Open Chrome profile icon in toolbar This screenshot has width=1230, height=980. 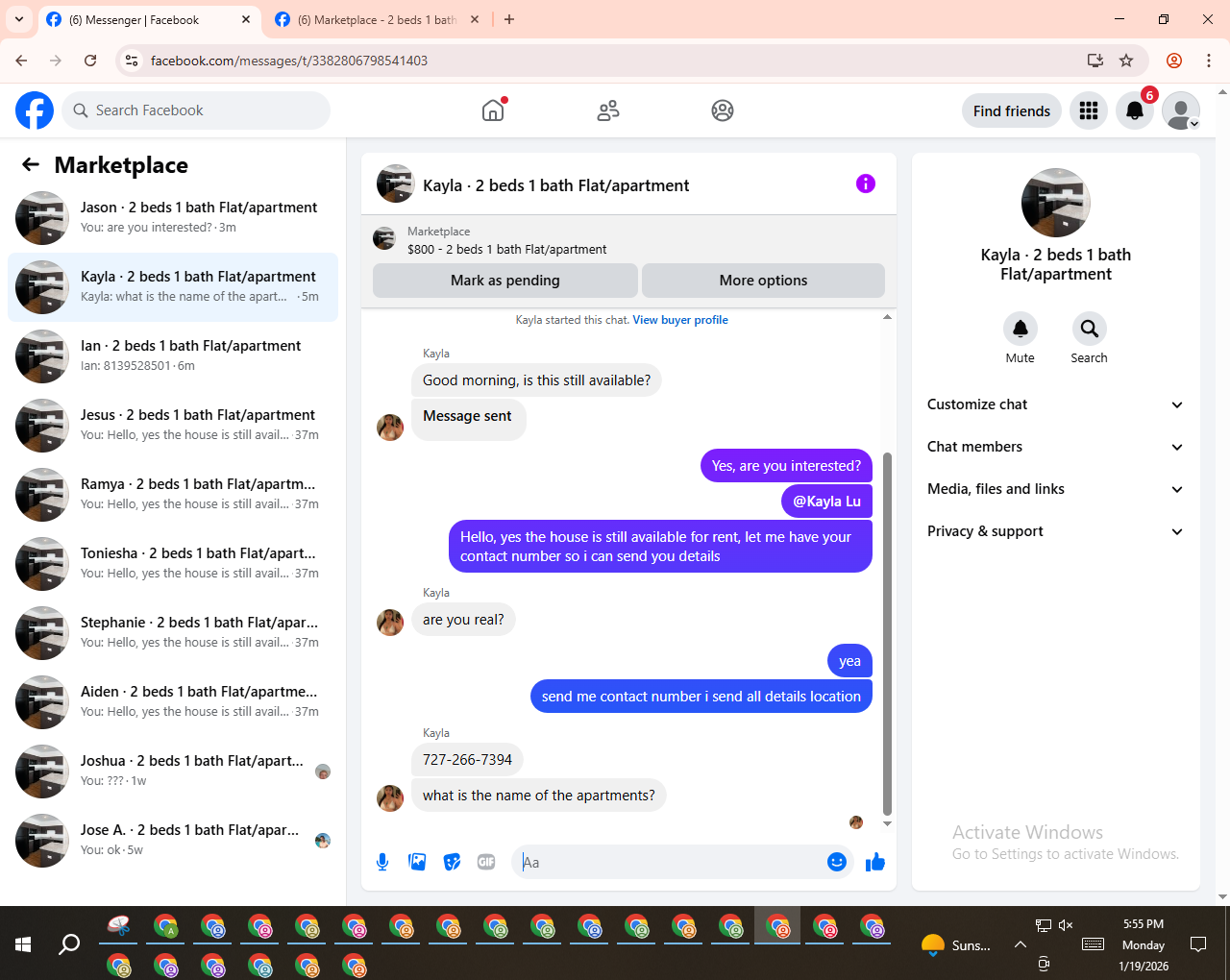(x=1174, y=61)
